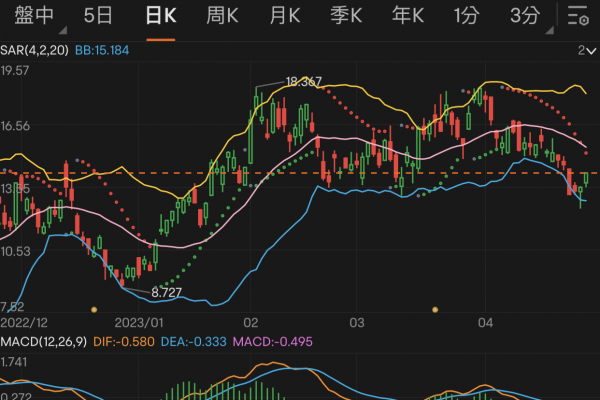Select the 日K daily candlestick tab

pyautogui.click(x=160, y=15)
